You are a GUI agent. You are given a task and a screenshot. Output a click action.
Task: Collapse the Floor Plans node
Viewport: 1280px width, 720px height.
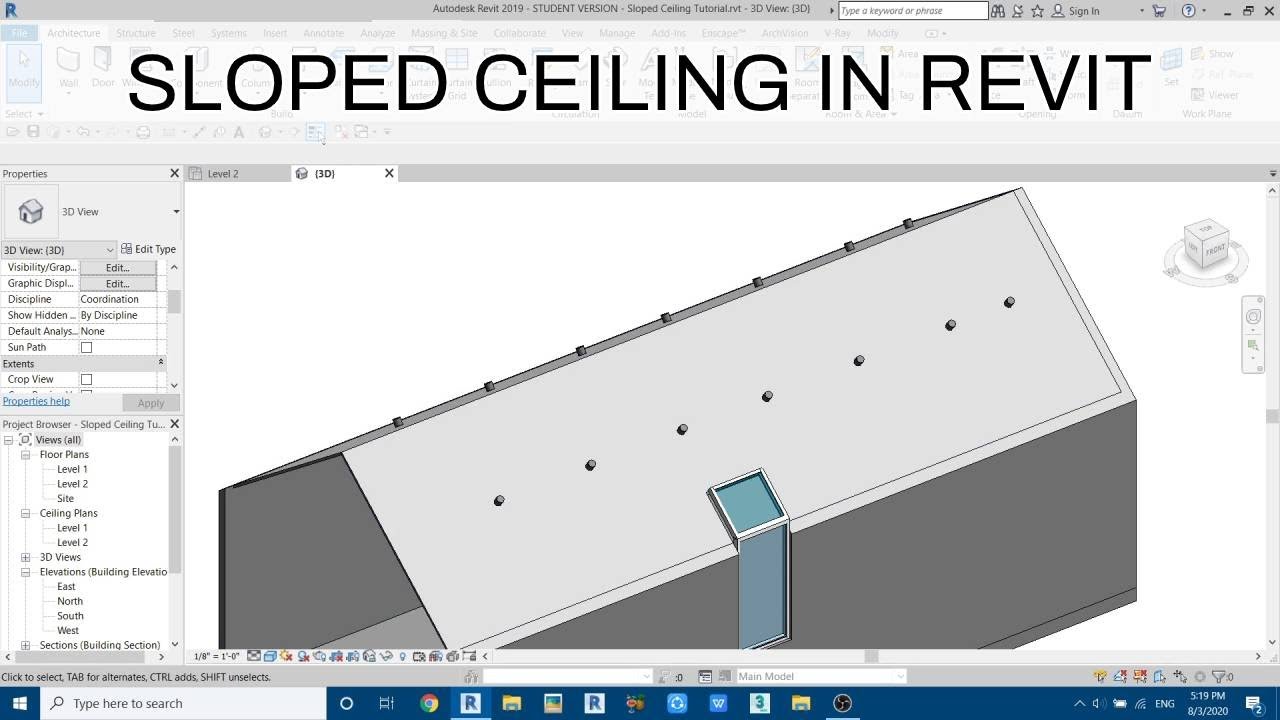[26, 455]
